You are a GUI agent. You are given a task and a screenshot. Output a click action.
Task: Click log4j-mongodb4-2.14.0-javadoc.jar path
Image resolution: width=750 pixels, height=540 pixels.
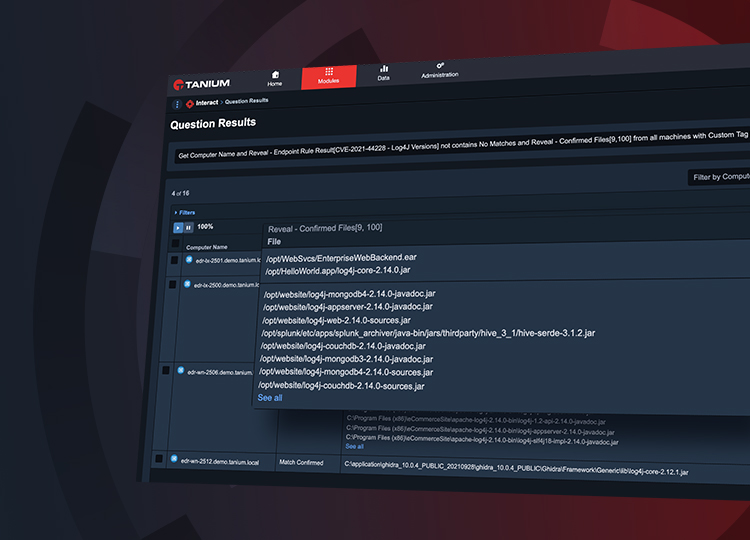(x=349, y=294)
